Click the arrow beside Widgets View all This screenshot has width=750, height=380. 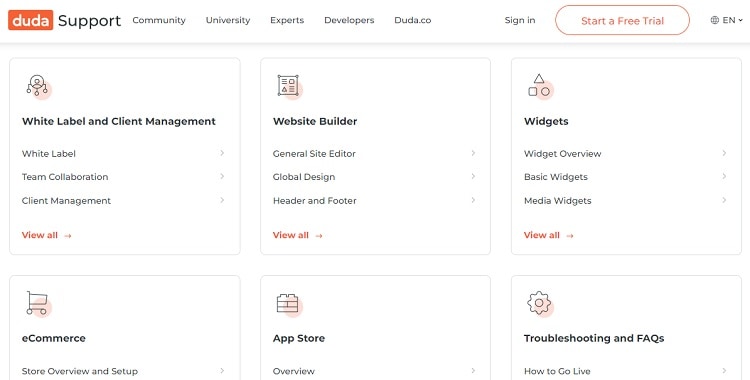(x=570, y=235)
